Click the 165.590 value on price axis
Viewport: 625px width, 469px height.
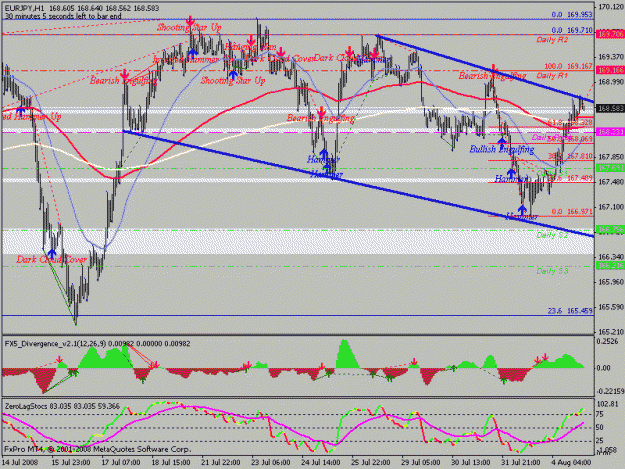point(610,307)
